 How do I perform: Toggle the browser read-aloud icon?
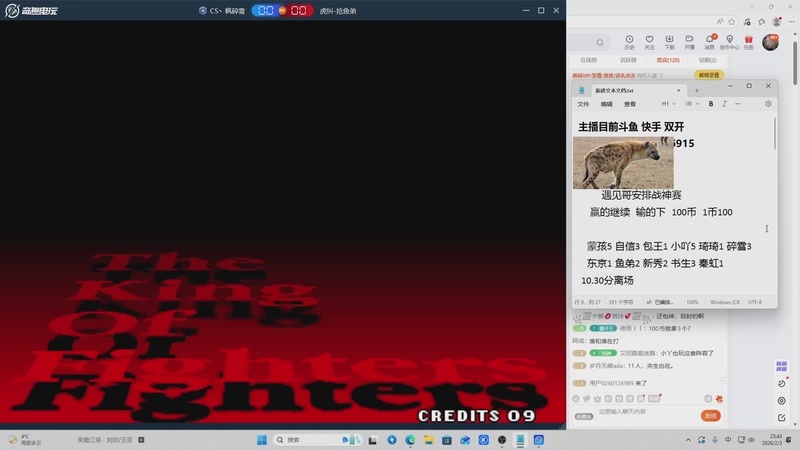click(720, 21)
